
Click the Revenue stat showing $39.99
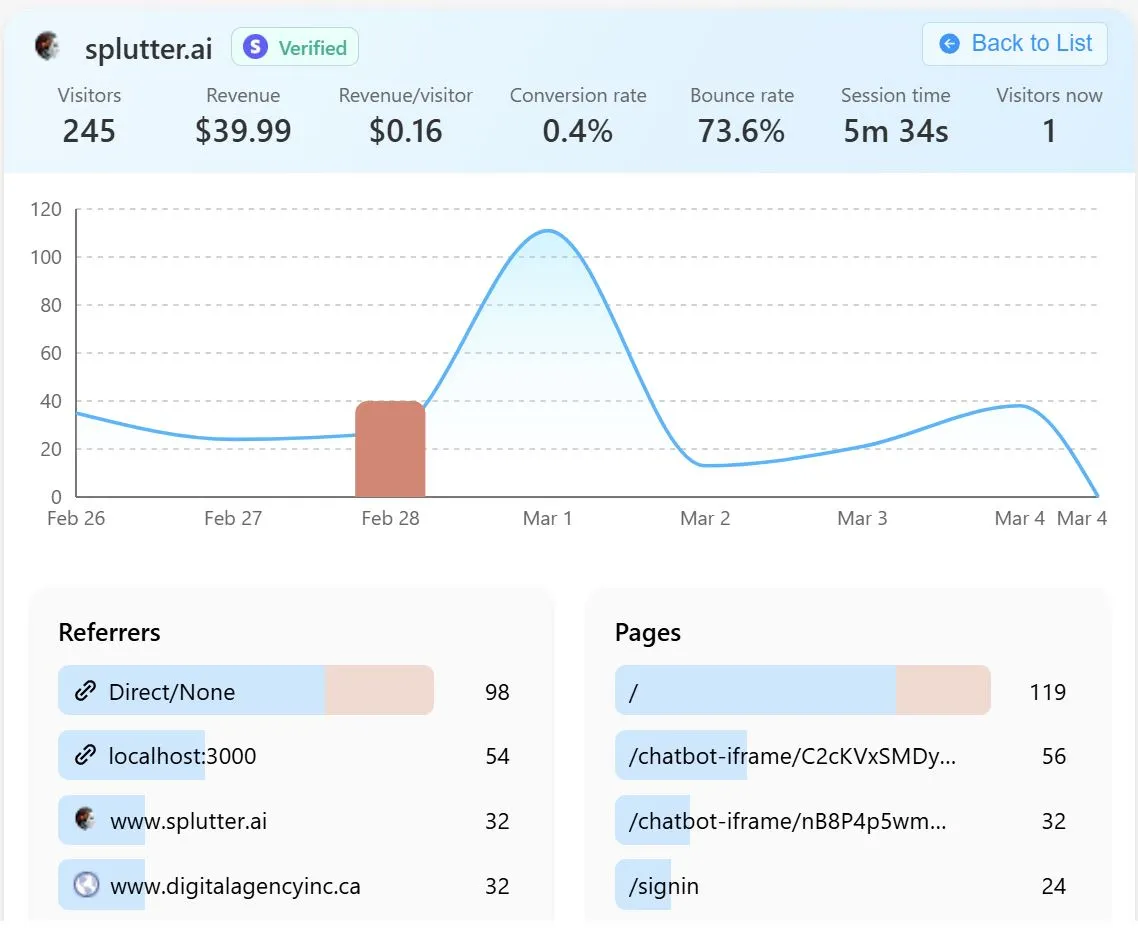coord(243,130)
